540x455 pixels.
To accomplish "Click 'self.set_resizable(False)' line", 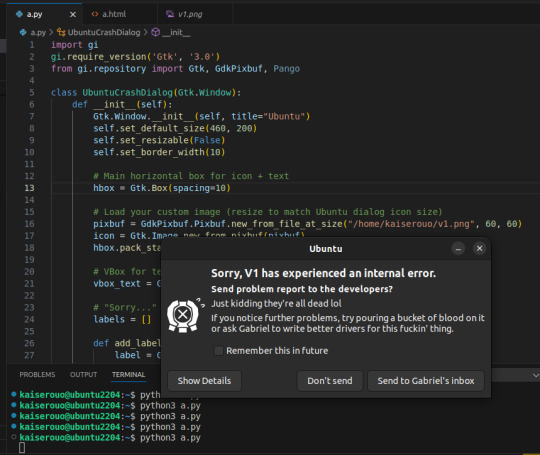I will tap(159, 140).
